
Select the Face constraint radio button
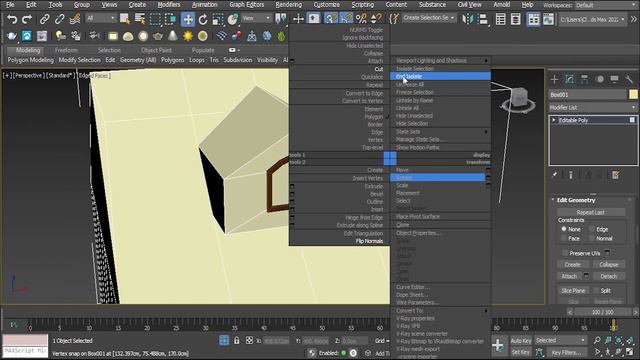coord(564,238)
